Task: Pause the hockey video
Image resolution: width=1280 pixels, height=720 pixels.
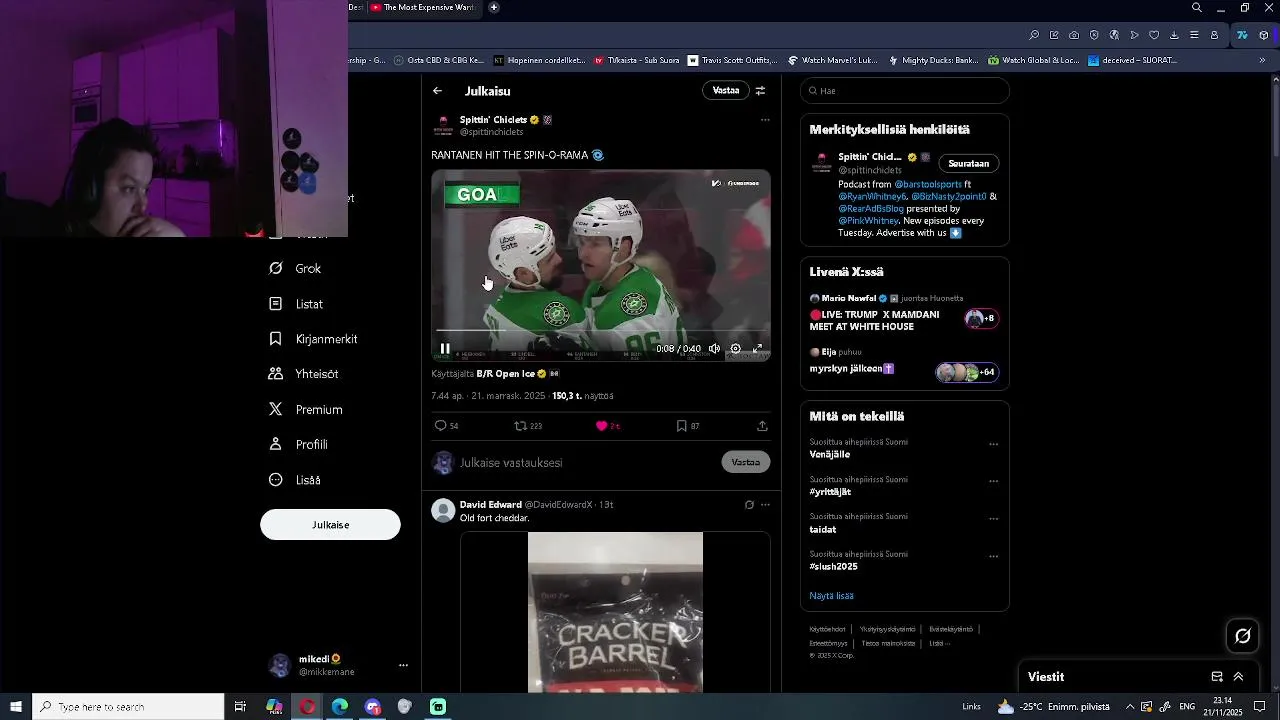Action: [445, 349]
